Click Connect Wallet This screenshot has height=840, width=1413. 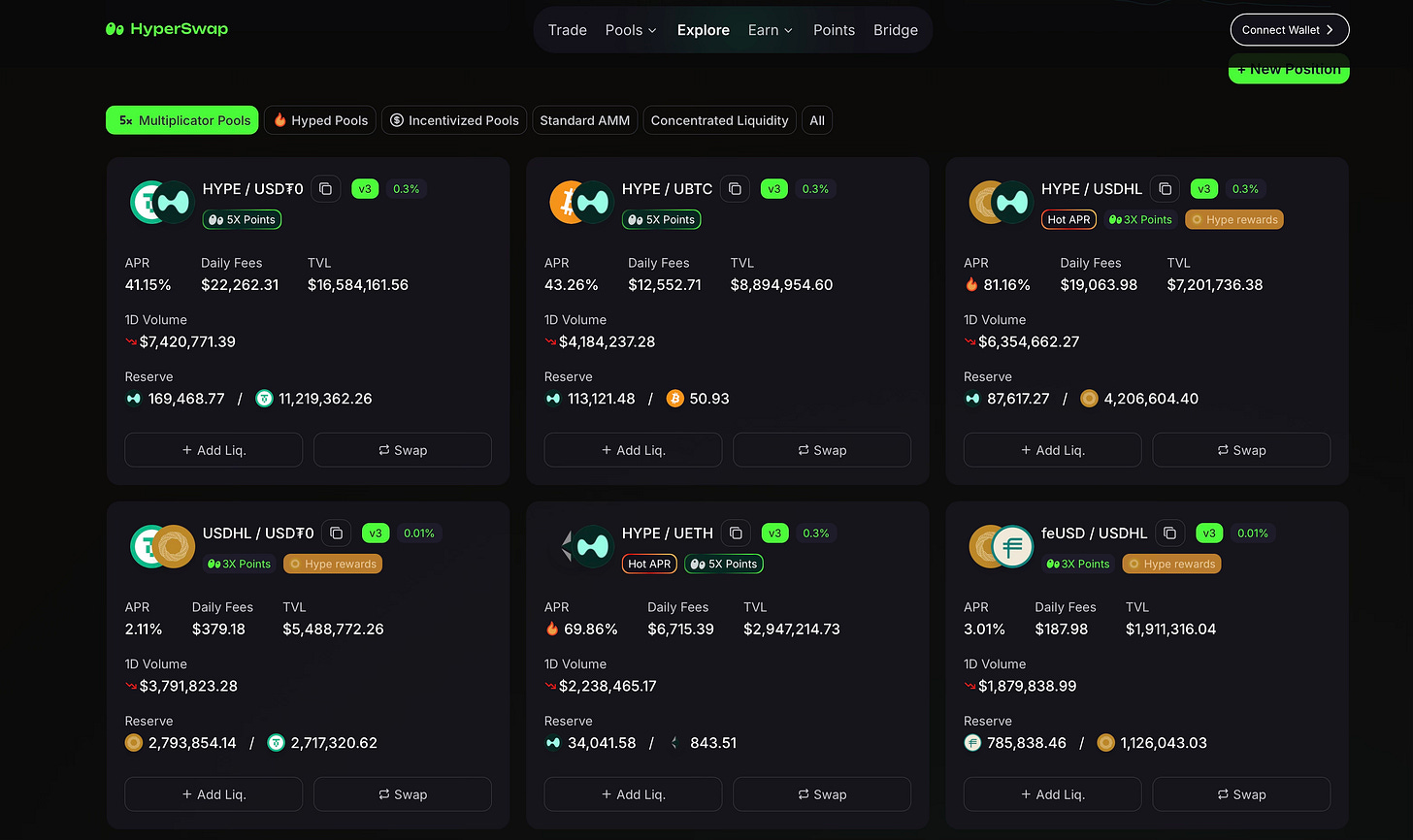click(1289, 30)
